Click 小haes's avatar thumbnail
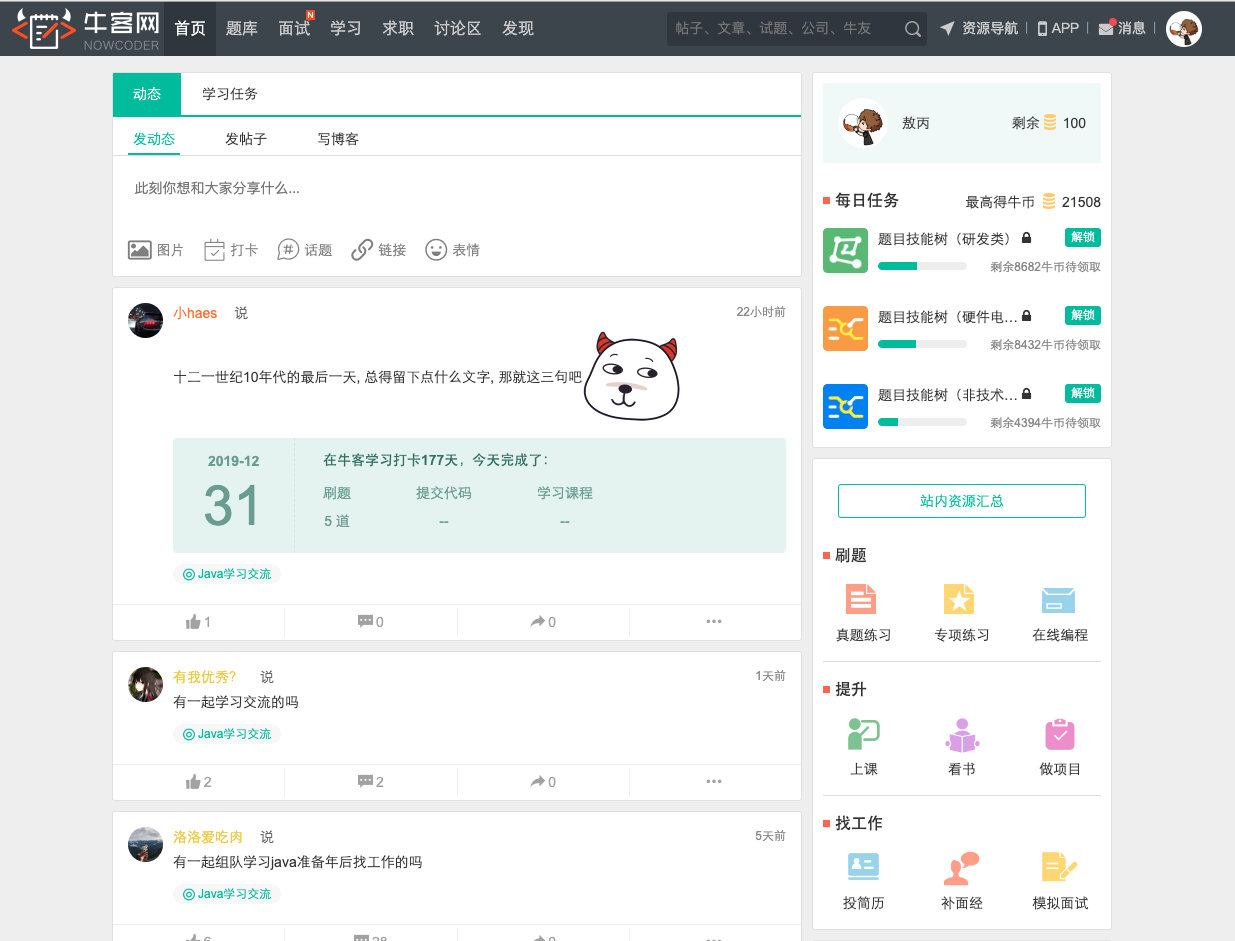 coord(146,320)
